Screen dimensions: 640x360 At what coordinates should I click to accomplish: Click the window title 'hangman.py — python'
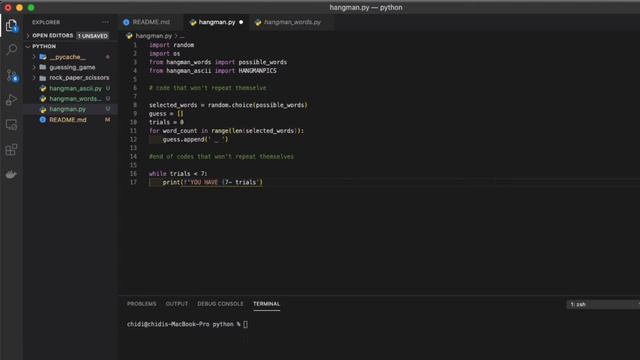[x=366, y=7]
